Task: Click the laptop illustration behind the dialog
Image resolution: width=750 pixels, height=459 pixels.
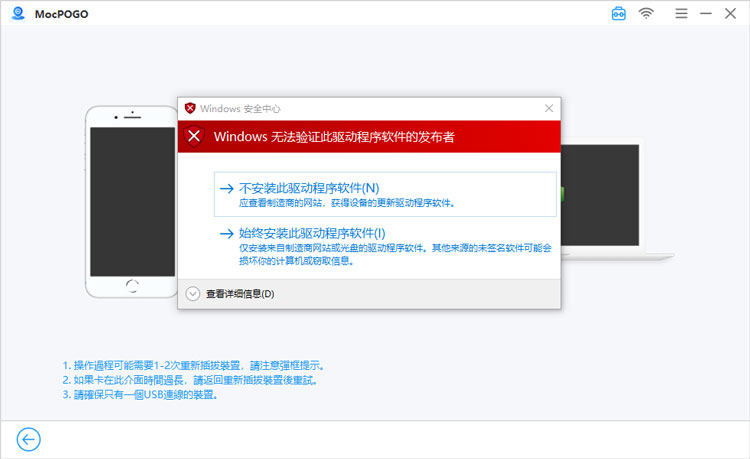Action: pos(610,200)
